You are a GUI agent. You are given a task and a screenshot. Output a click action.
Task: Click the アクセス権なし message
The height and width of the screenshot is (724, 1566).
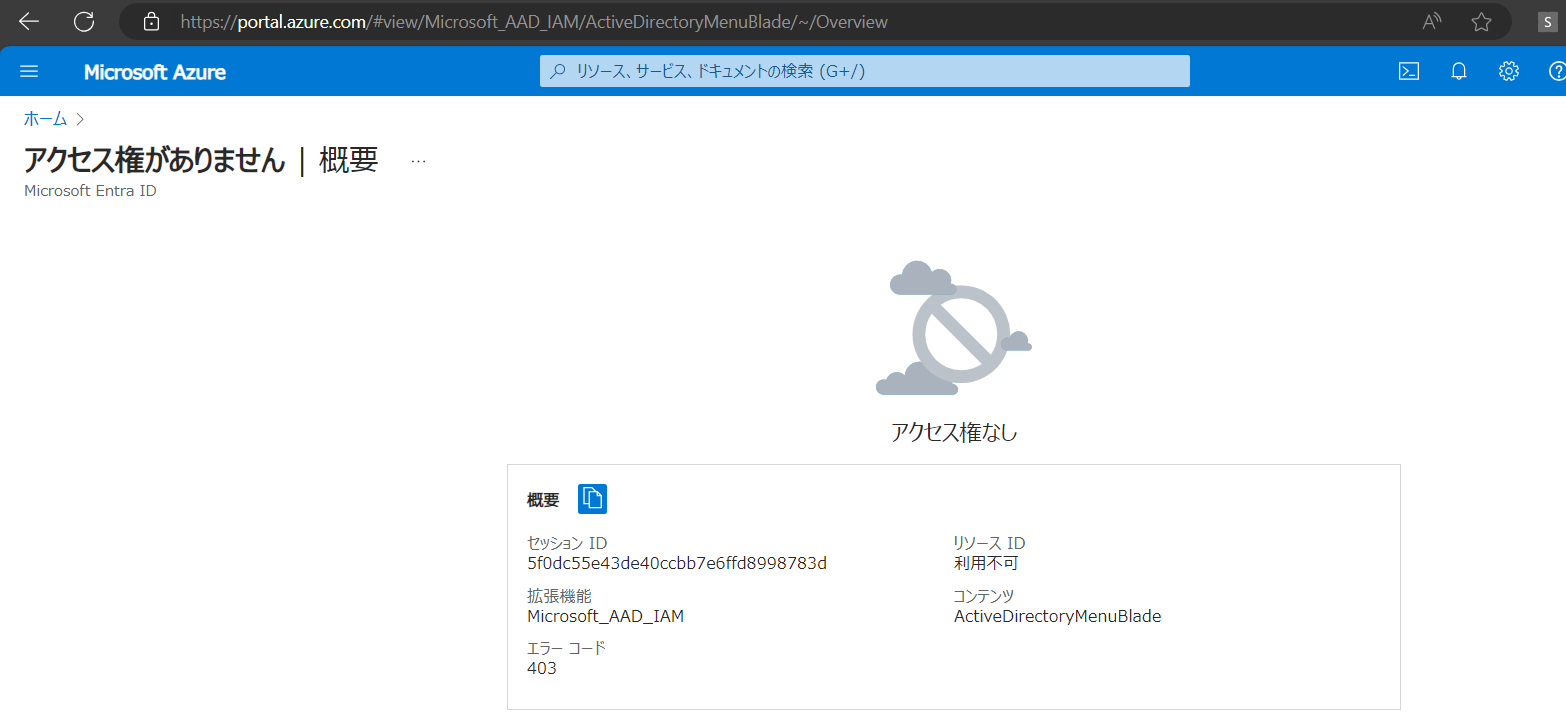point(954,432)
